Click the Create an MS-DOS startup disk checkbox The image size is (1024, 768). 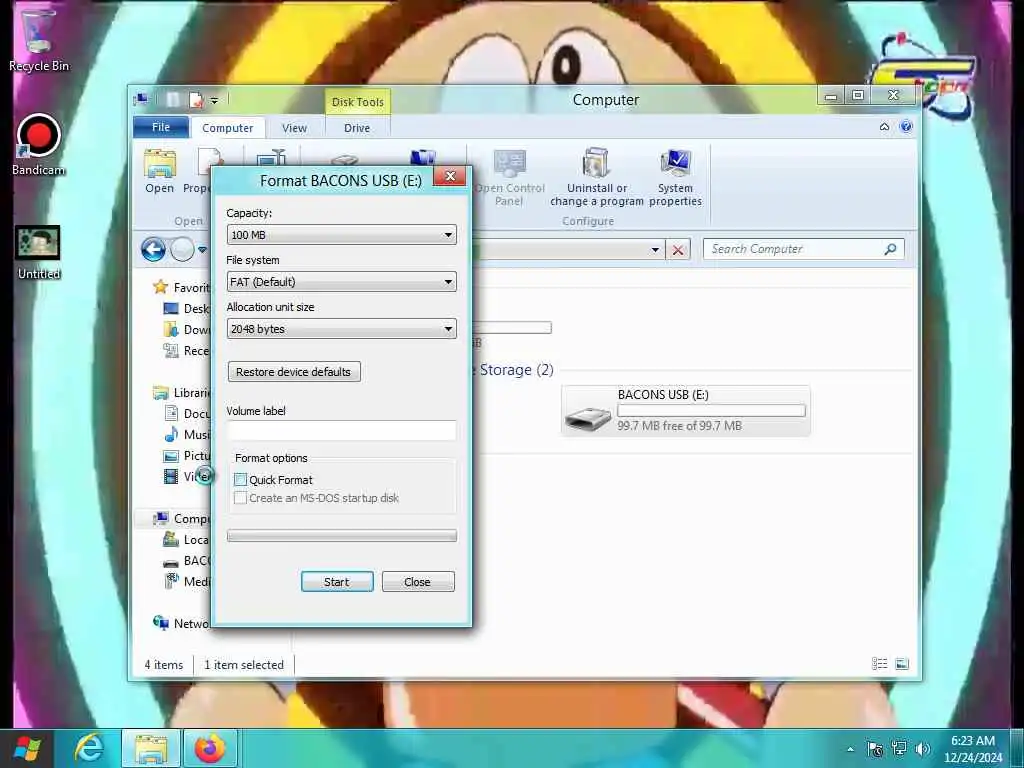(x=240, y=498)
